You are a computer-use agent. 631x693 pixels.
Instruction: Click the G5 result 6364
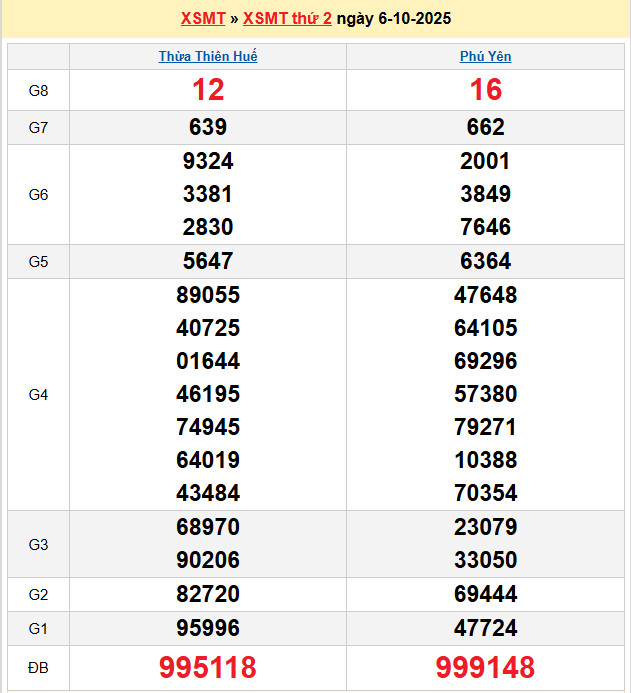click(x=485, y=262)
